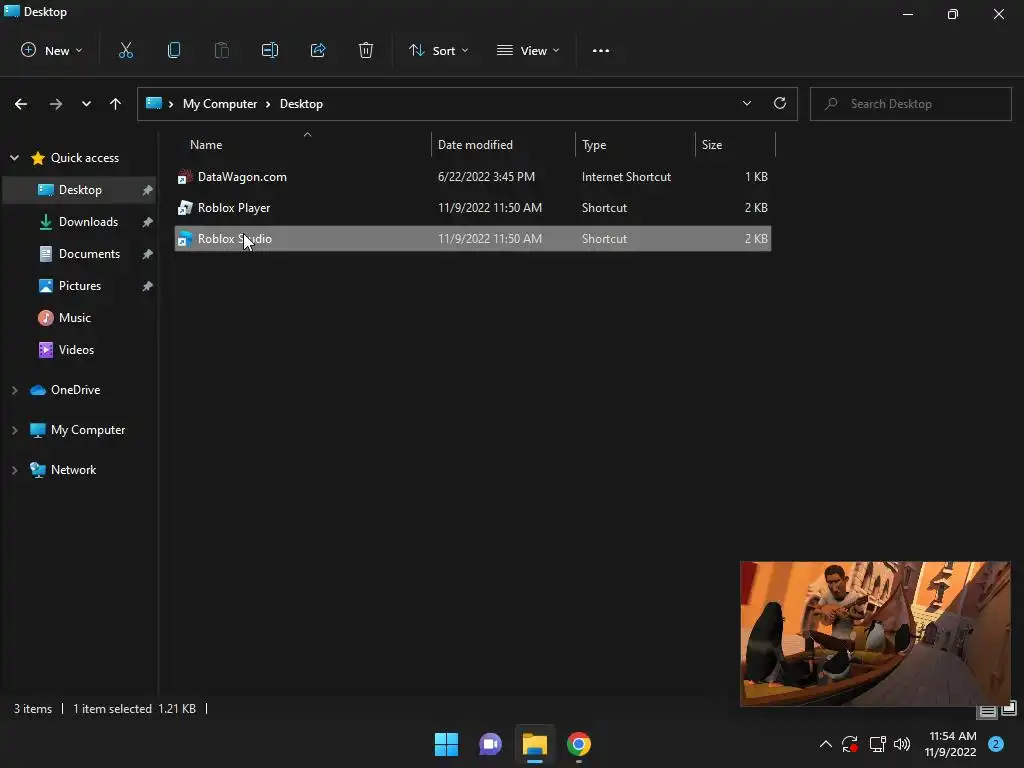Select the Roblox Player file name
Viewport: 1024px width, 768px height.
[234, 208]
